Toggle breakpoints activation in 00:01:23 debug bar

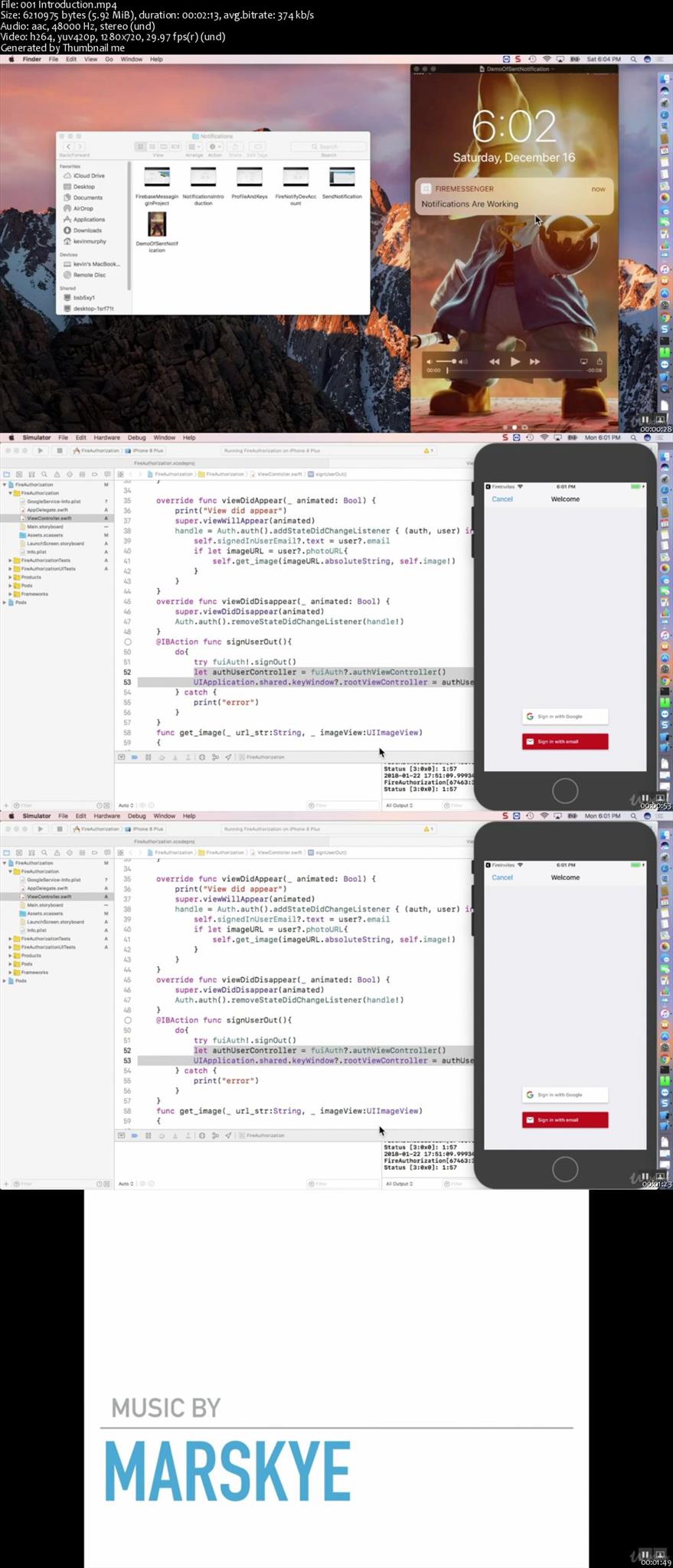pyautogui.click(x=134, y=1135)
